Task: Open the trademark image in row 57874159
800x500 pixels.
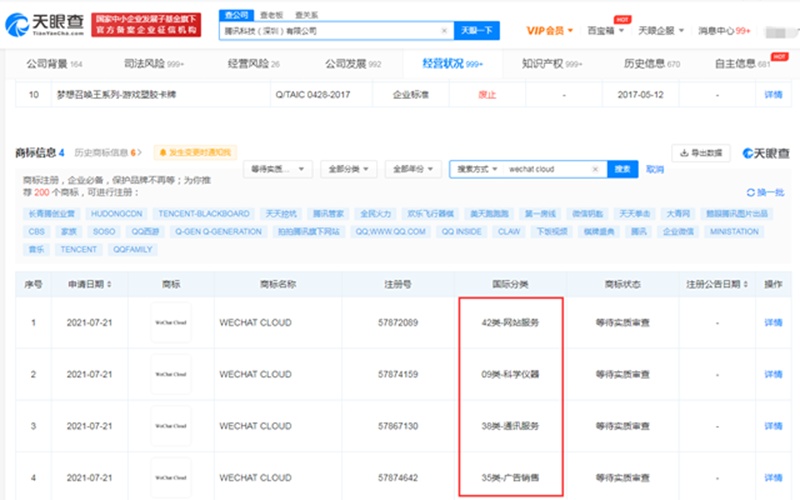Action: point(171,374)
